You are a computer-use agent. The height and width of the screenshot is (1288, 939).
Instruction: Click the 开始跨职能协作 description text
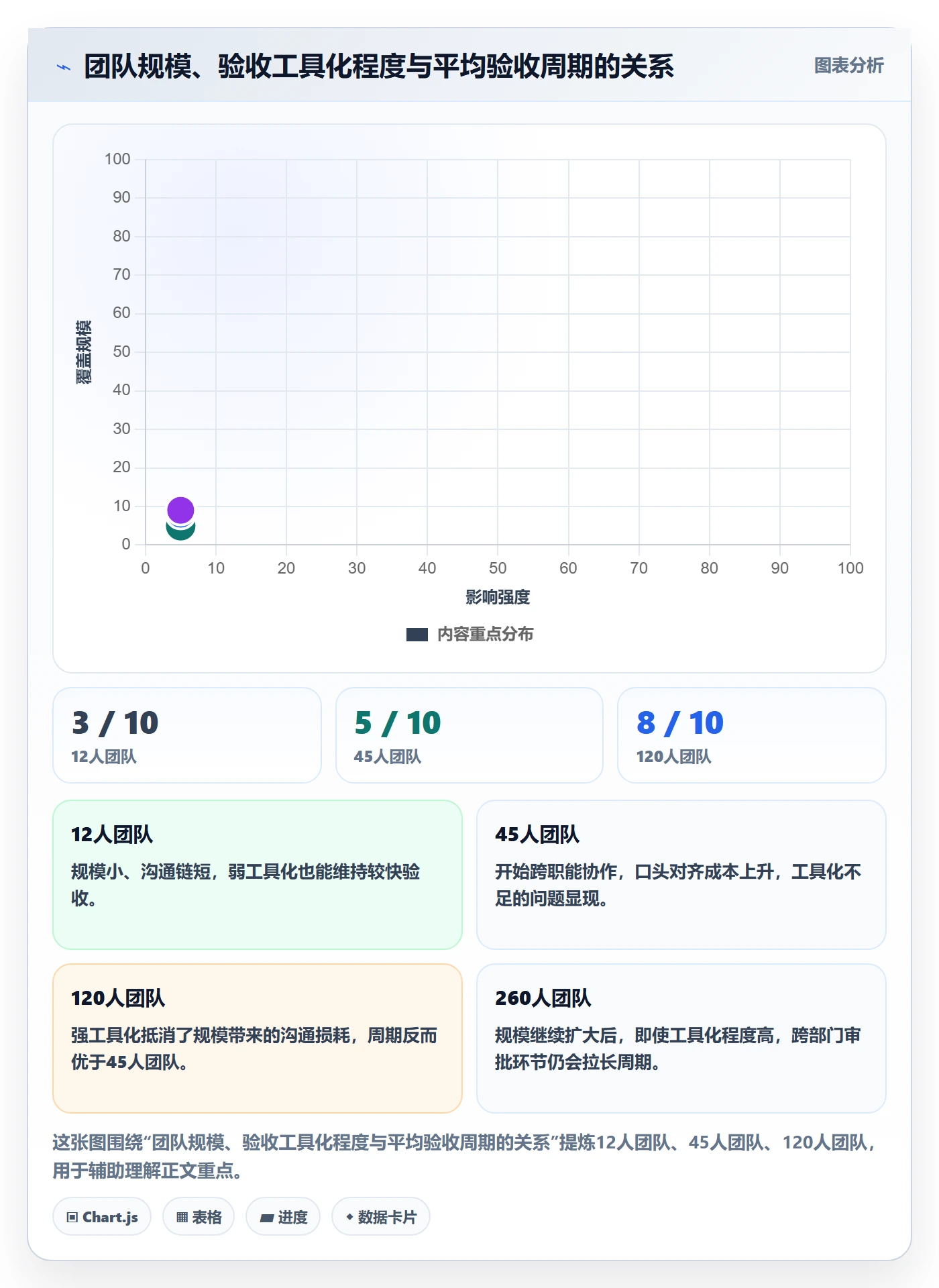tap(678, 885)
